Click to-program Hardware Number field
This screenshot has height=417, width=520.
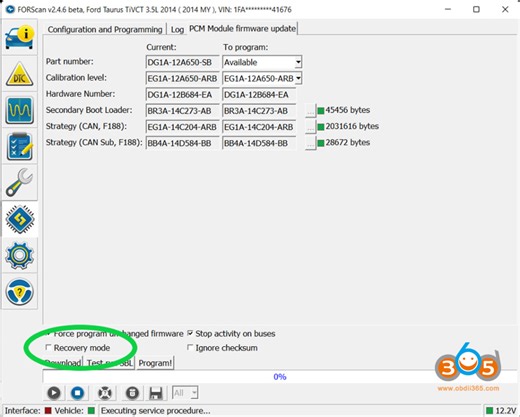coord(259,95)
